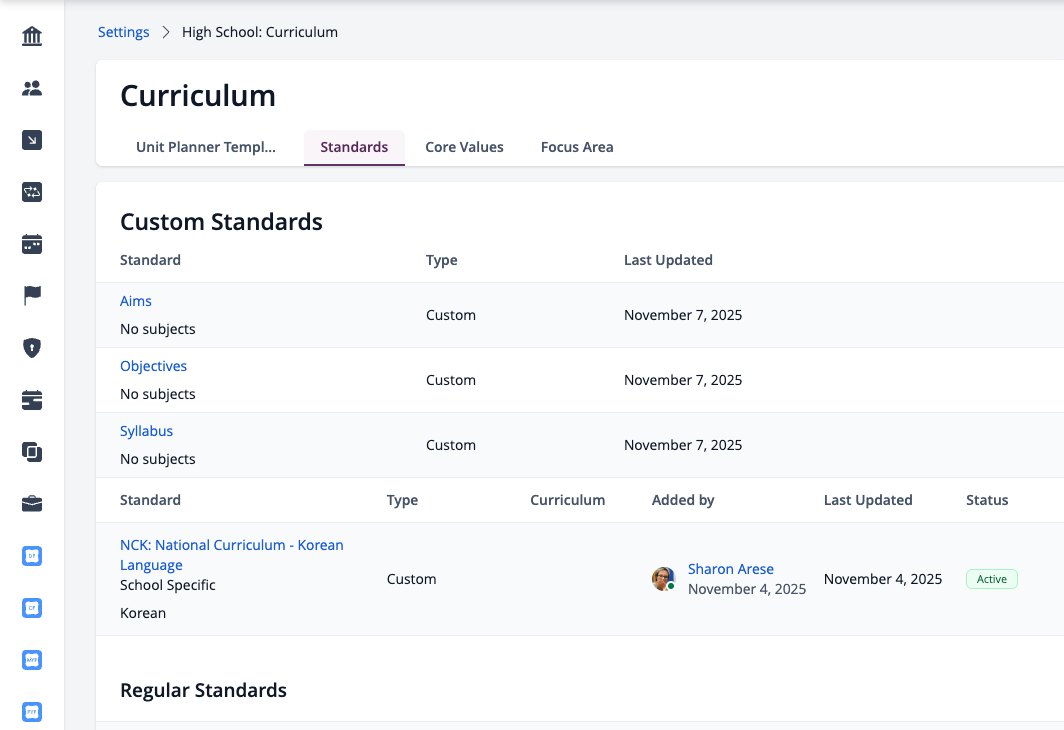Open the DP programme badge icon

point(32,556)
